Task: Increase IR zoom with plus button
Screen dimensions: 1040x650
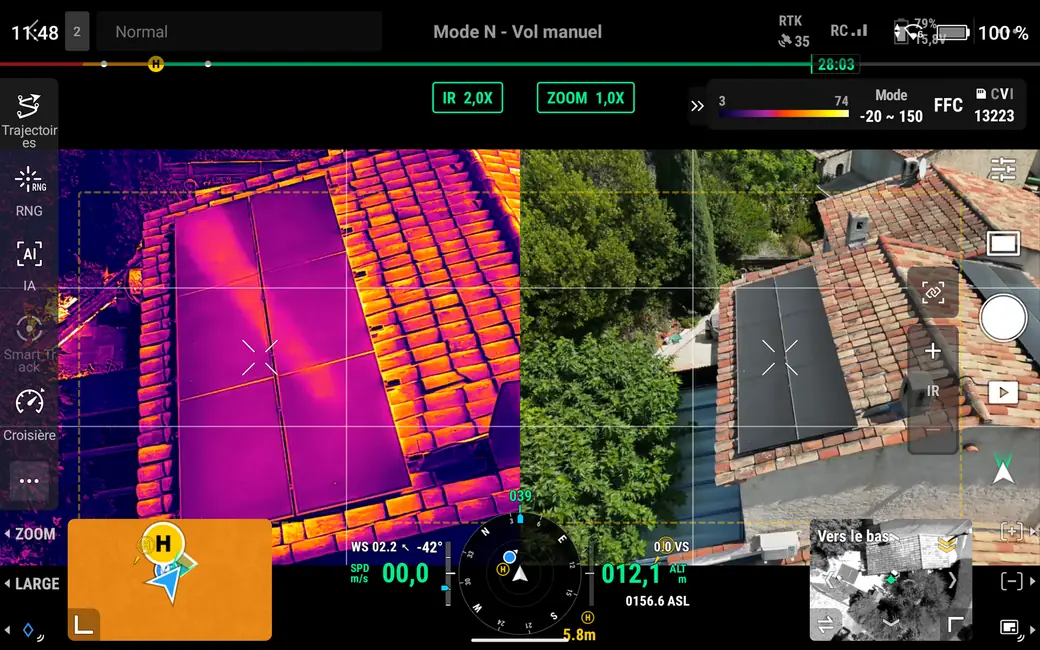Action: click(933, 351)
